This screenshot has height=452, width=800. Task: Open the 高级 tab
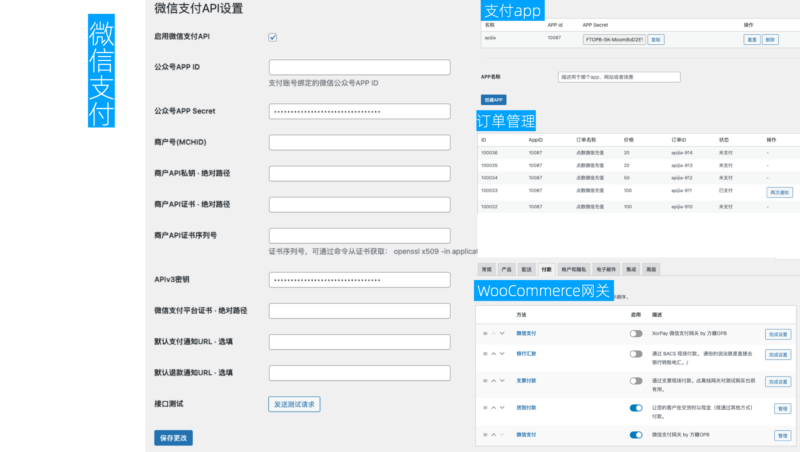[651, 269]
